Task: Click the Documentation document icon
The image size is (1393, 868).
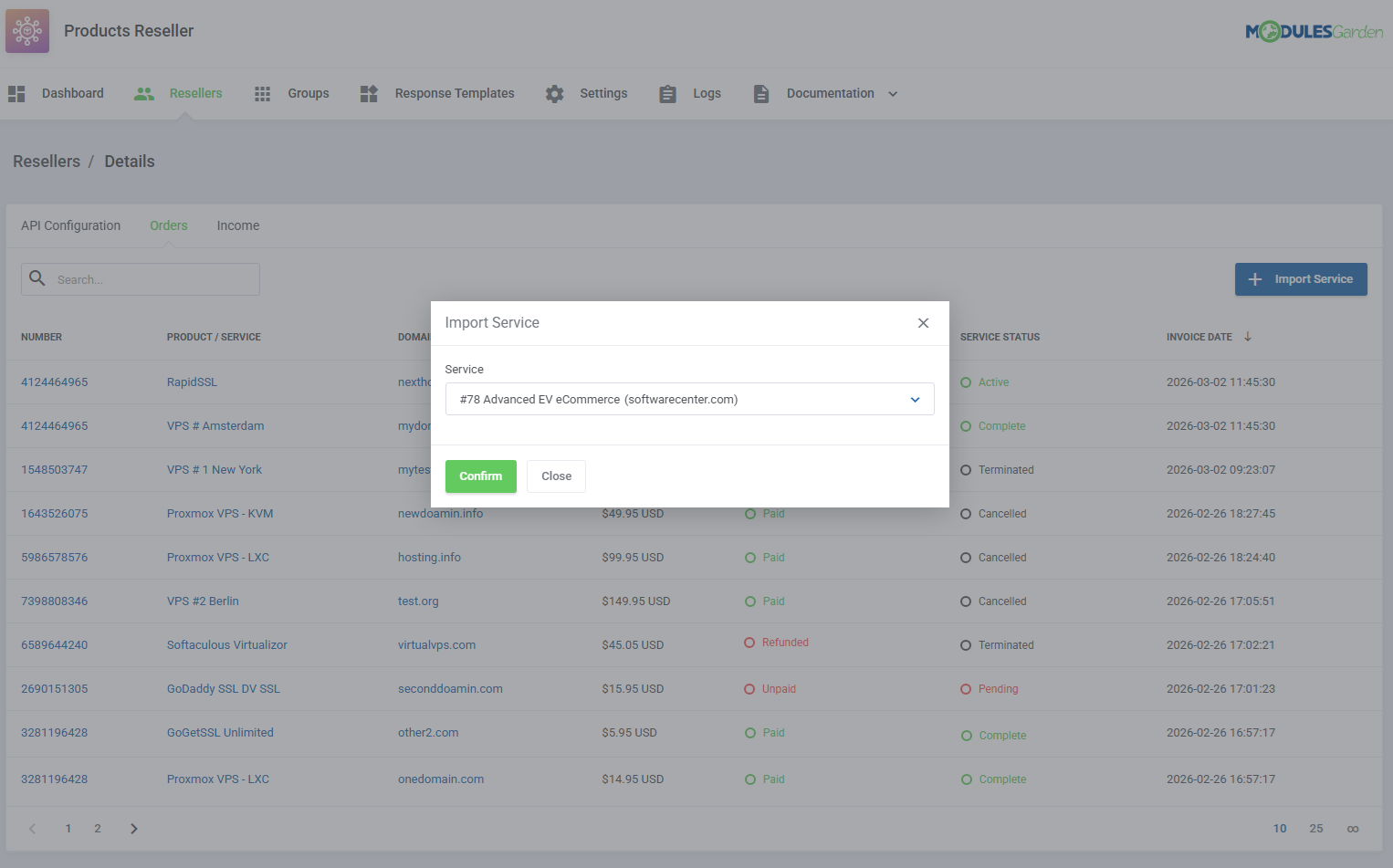Action: tap(761, 93)
